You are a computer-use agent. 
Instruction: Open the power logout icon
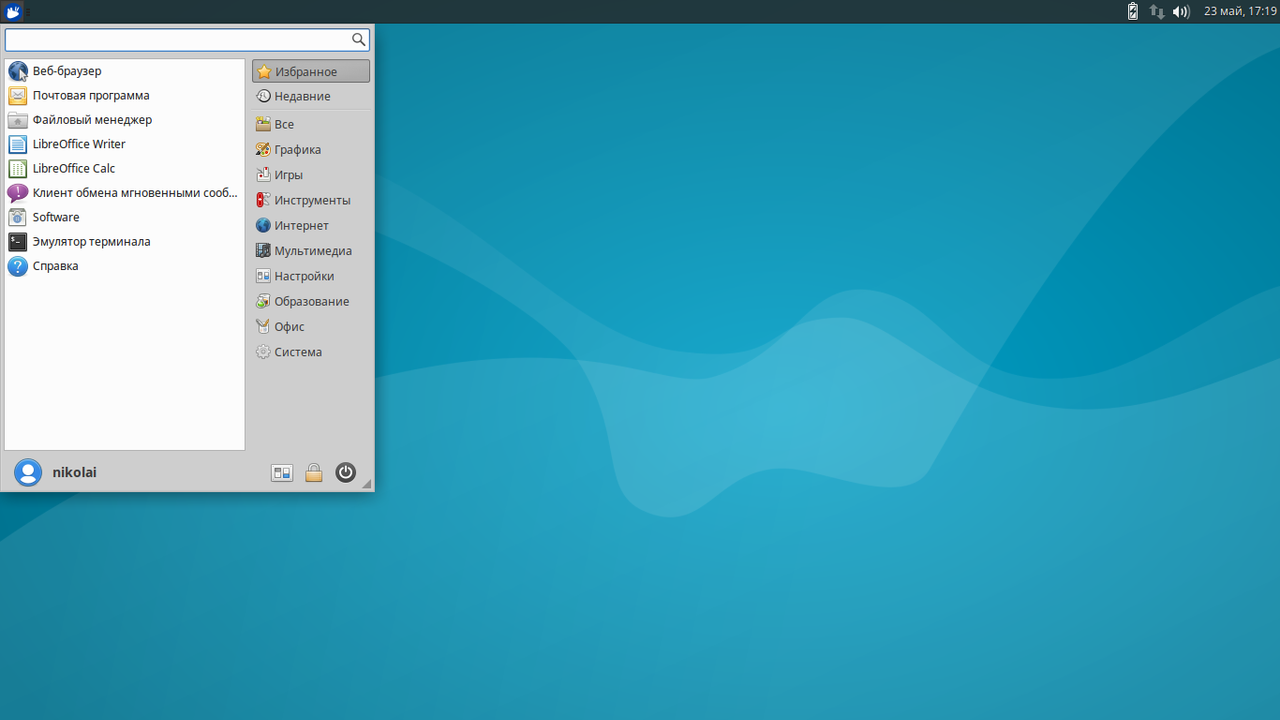click(346, 473)
